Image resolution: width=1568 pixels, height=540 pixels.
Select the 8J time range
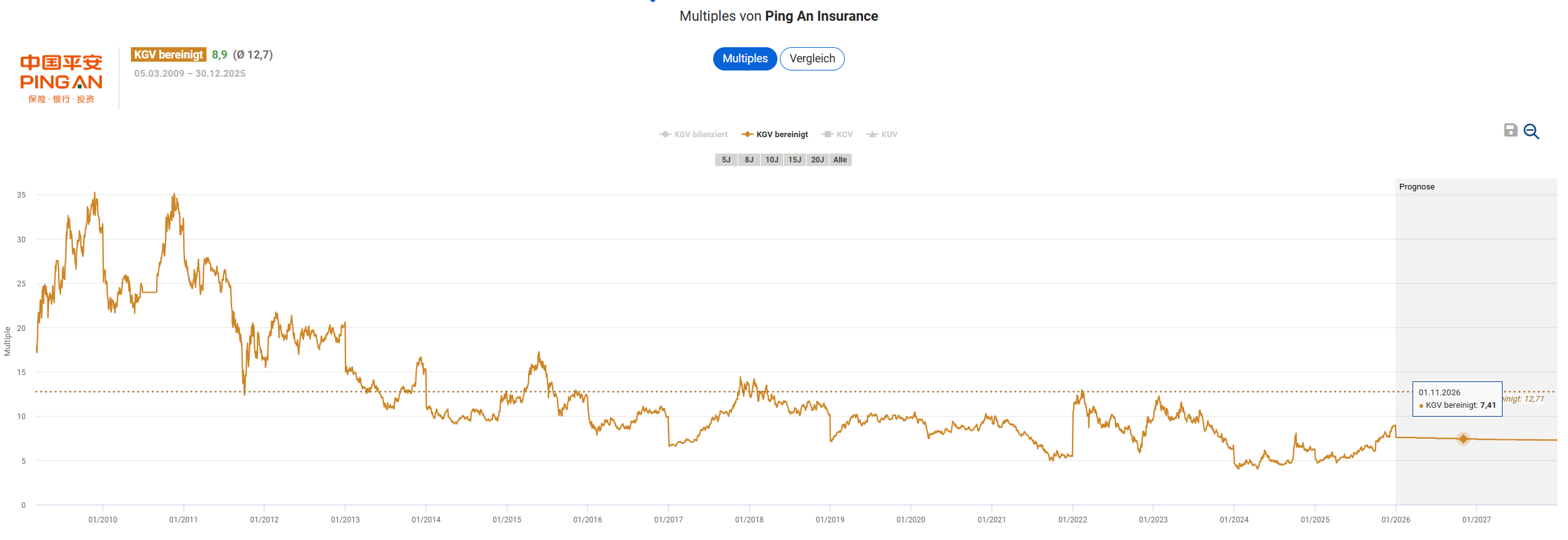[749, 160]
